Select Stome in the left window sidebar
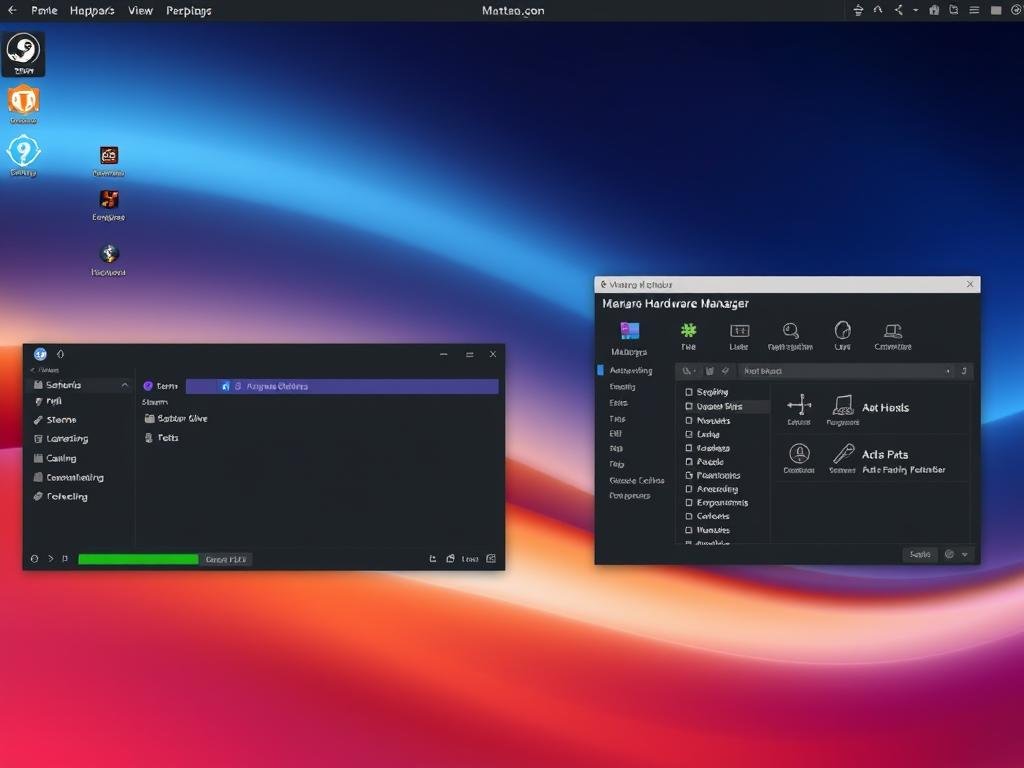Screen dimensions: 1024x768 coord(56,420)
